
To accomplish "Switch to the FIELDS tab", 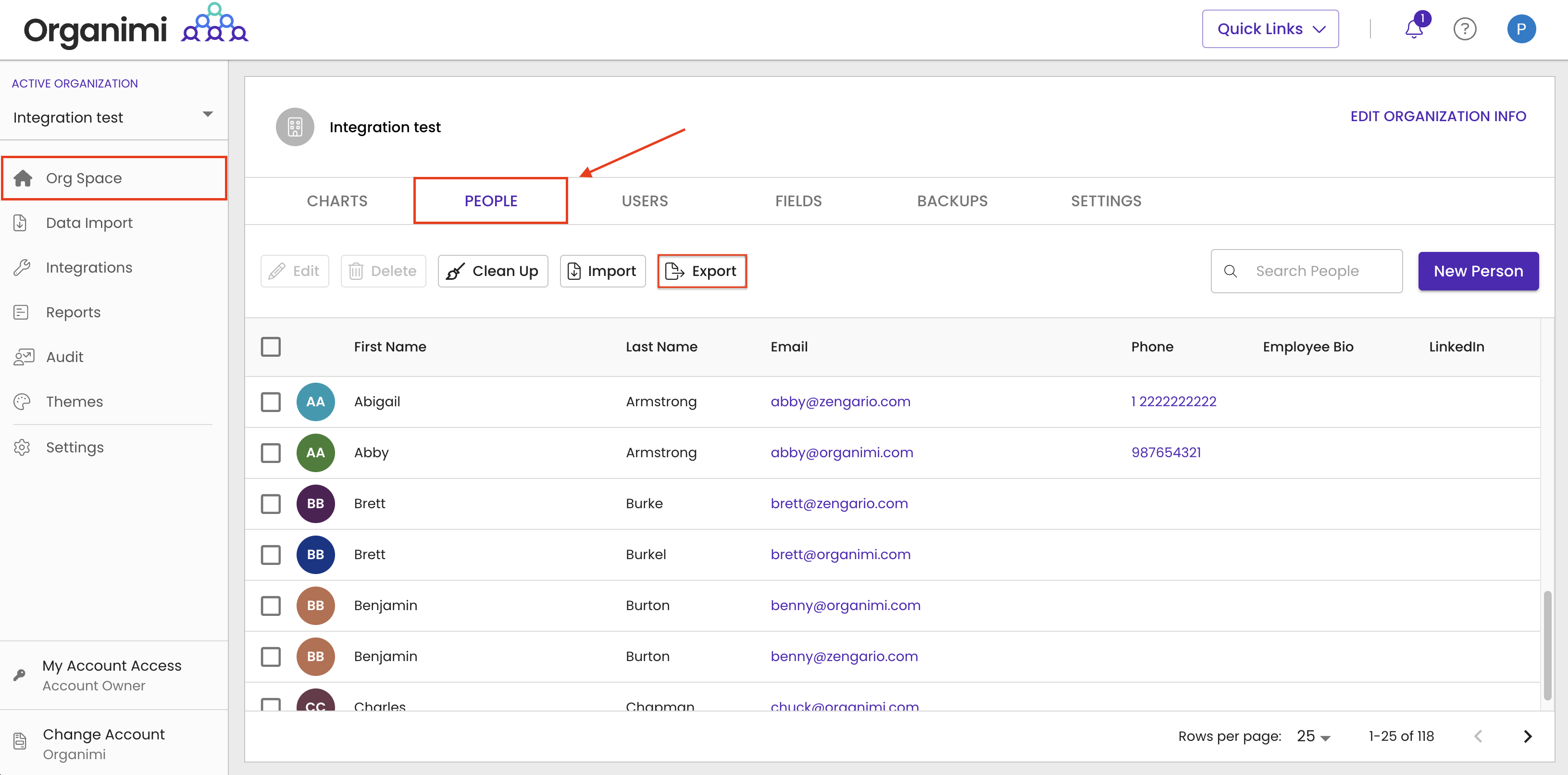I will tap(798, 201).
